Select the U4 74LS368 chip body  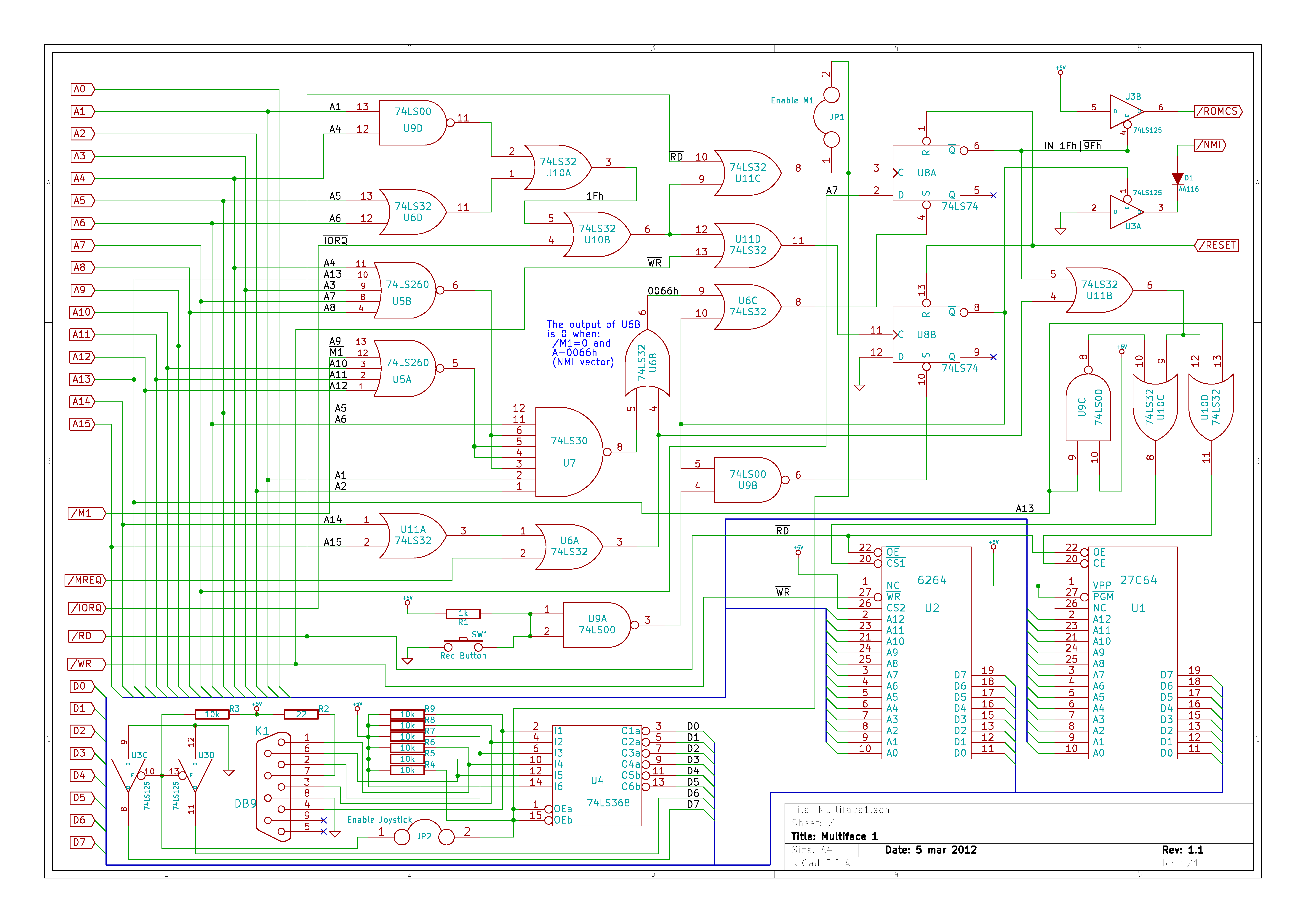[x=597, y=775]
